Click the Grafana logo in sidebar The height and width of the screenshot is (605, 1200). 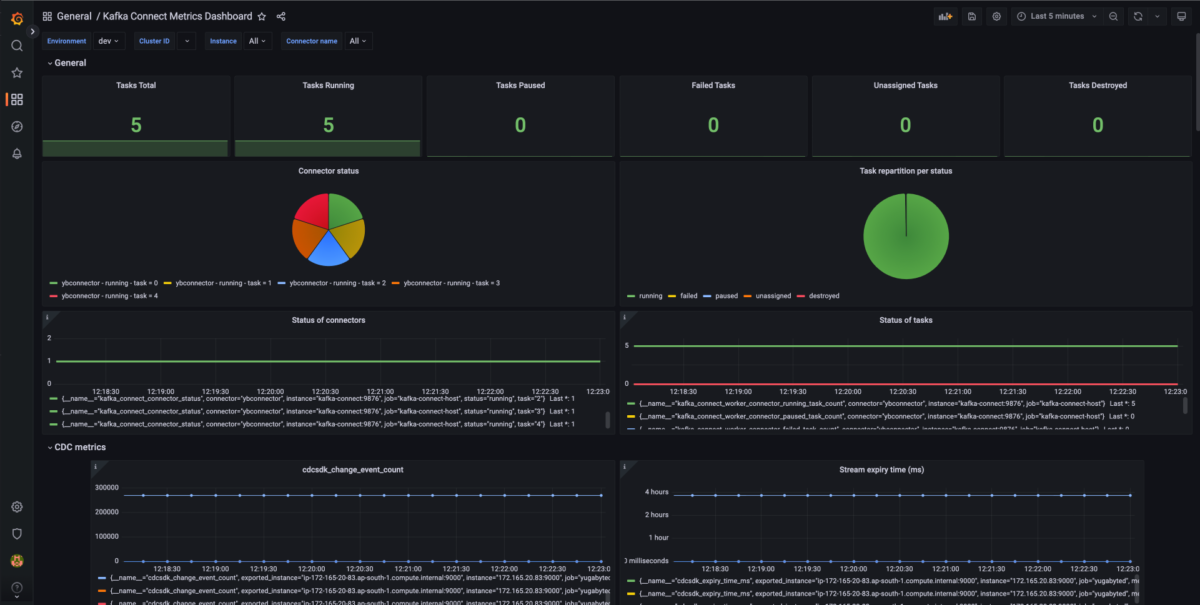point(16,16)
